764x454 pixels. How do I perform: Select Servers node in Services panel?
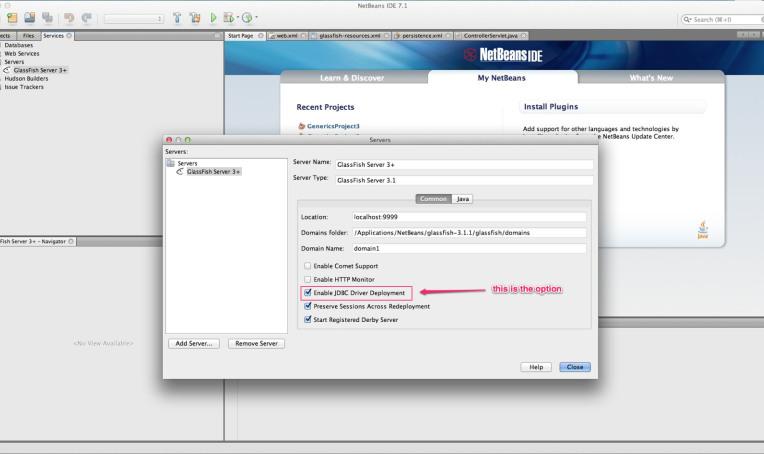14,62
